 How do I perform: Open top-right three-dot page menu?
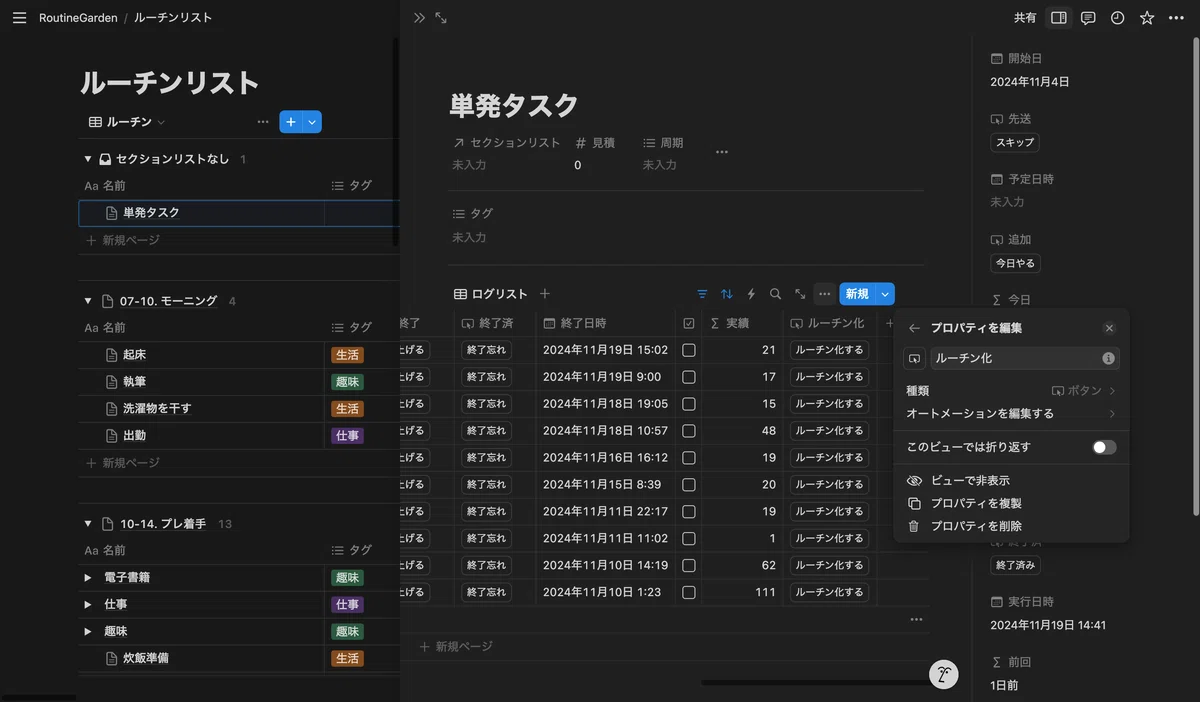point(1176,18)
